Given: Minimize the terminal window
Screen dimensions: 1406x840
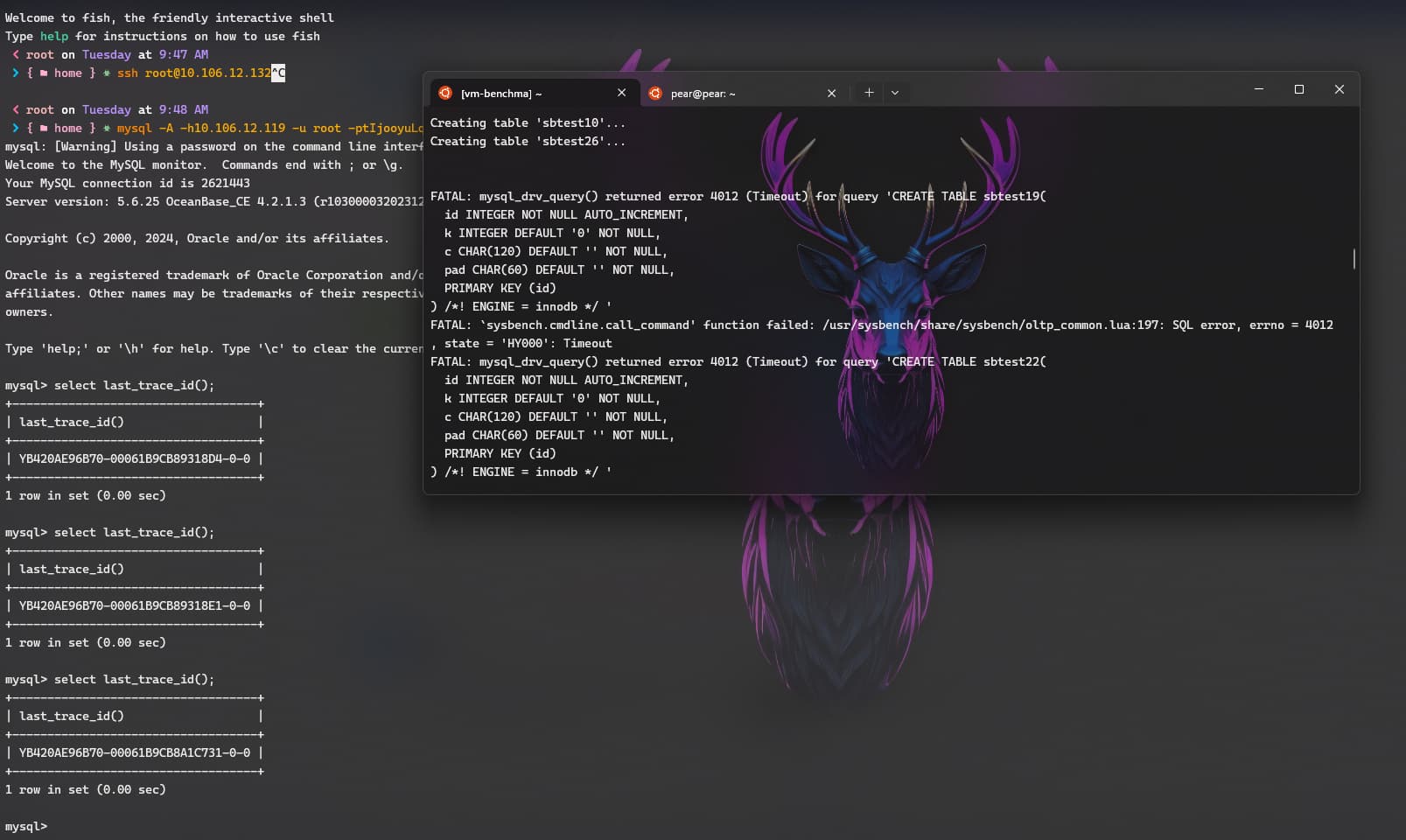Looking at the screenshot, I should click(x=1259, y=89).
